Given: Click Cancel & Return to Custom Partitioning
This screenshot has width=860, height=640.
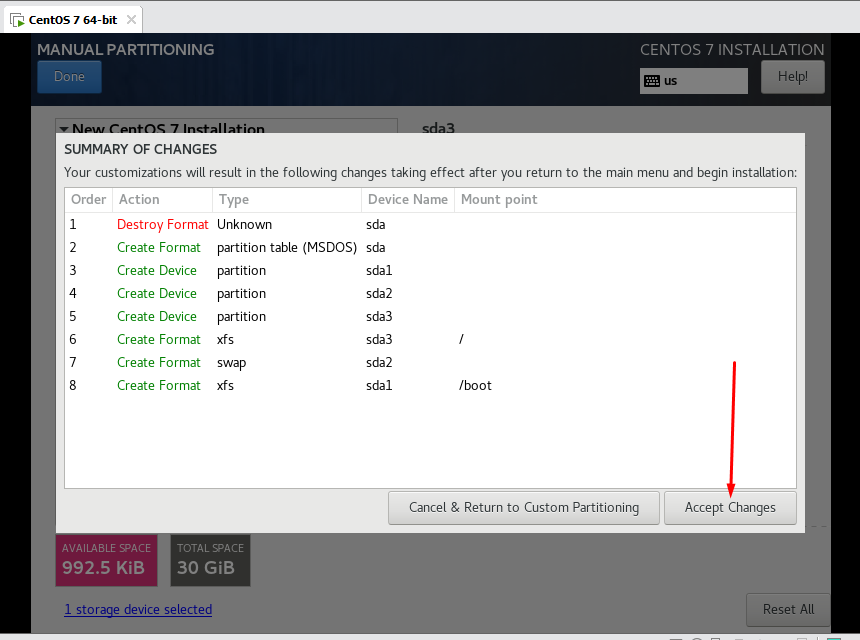Looking at the screenshot, I should 524,508.
